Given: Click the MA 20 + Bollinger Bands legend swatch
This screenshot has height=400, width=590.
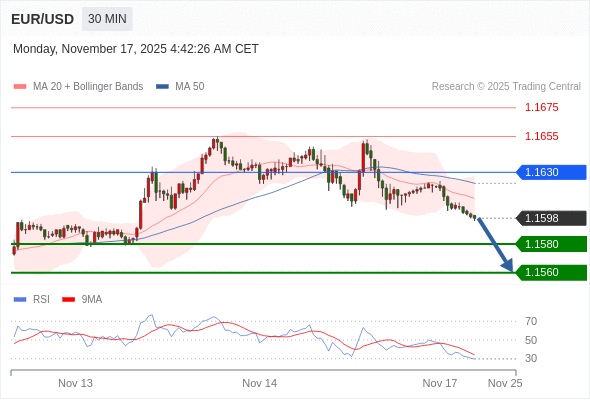Looking at the screenshot, I should pyautogui.click(x=20, y=87).
